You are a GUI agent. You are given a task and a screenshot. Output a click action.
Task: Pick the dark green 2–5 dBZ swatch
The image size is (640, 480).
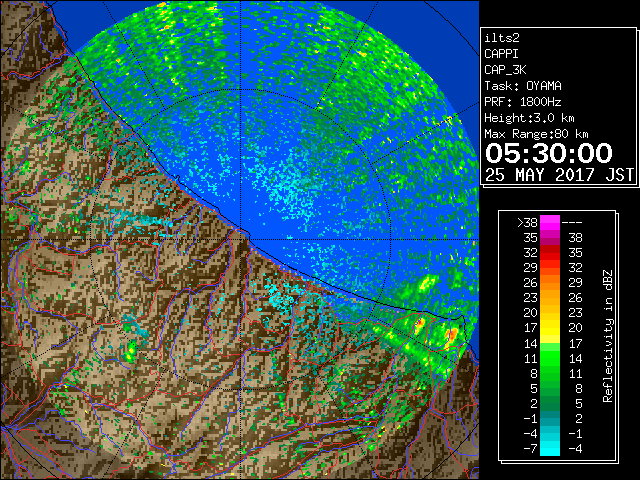pyautogui.click(x=550, y=404)
